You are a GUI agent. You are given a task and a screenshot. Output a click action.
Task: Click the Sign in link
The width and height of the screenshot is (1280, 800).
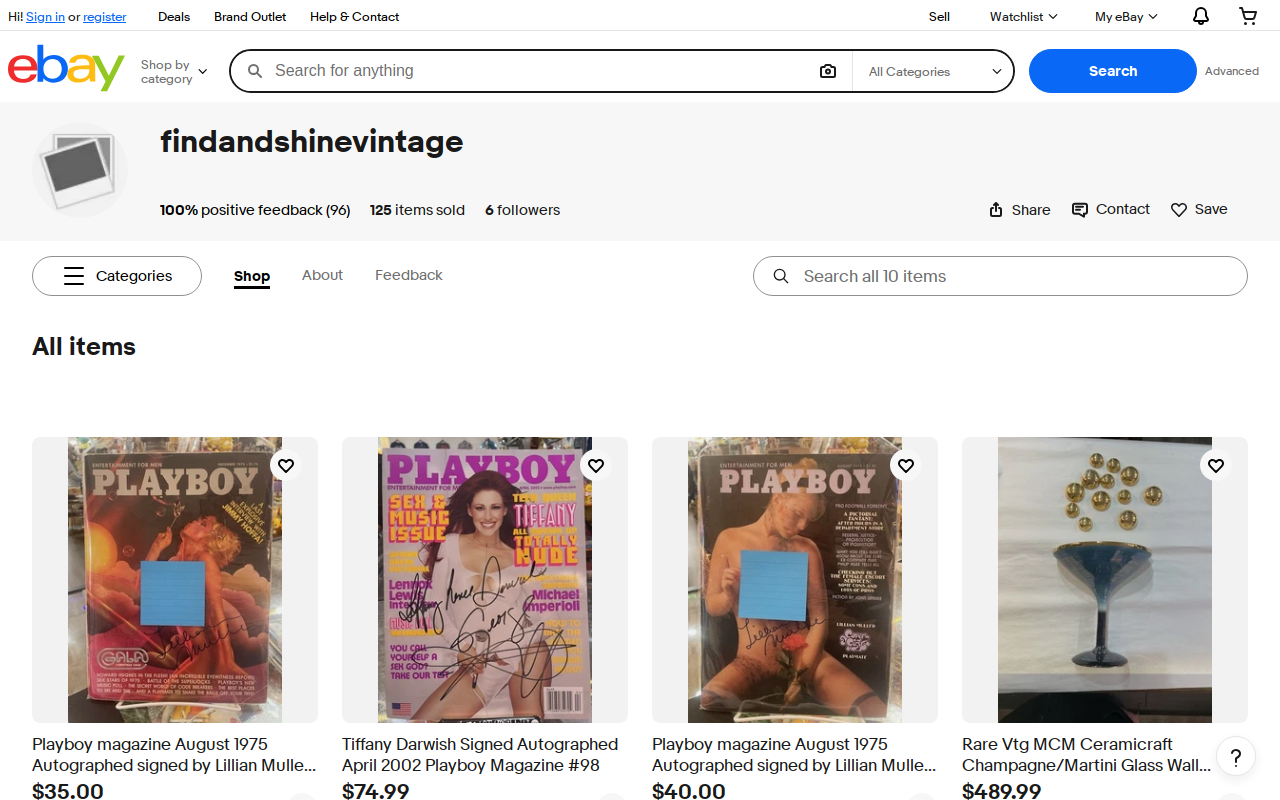coord(45,17)
